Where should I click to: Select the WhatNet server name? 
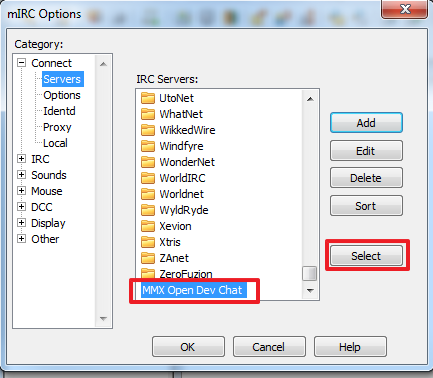point(181,114)
